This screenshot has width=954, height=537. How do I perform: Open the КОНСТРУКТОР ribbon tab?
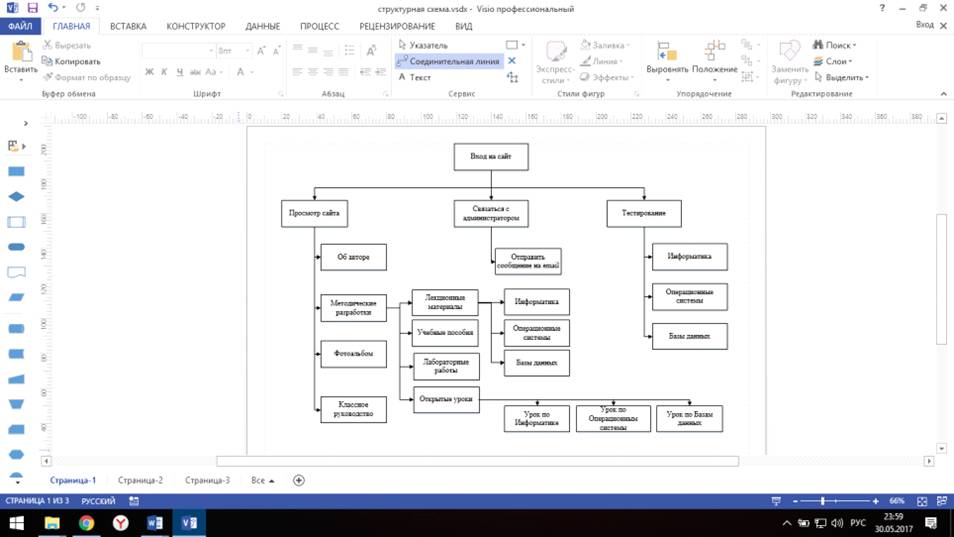tap(196, 26)
